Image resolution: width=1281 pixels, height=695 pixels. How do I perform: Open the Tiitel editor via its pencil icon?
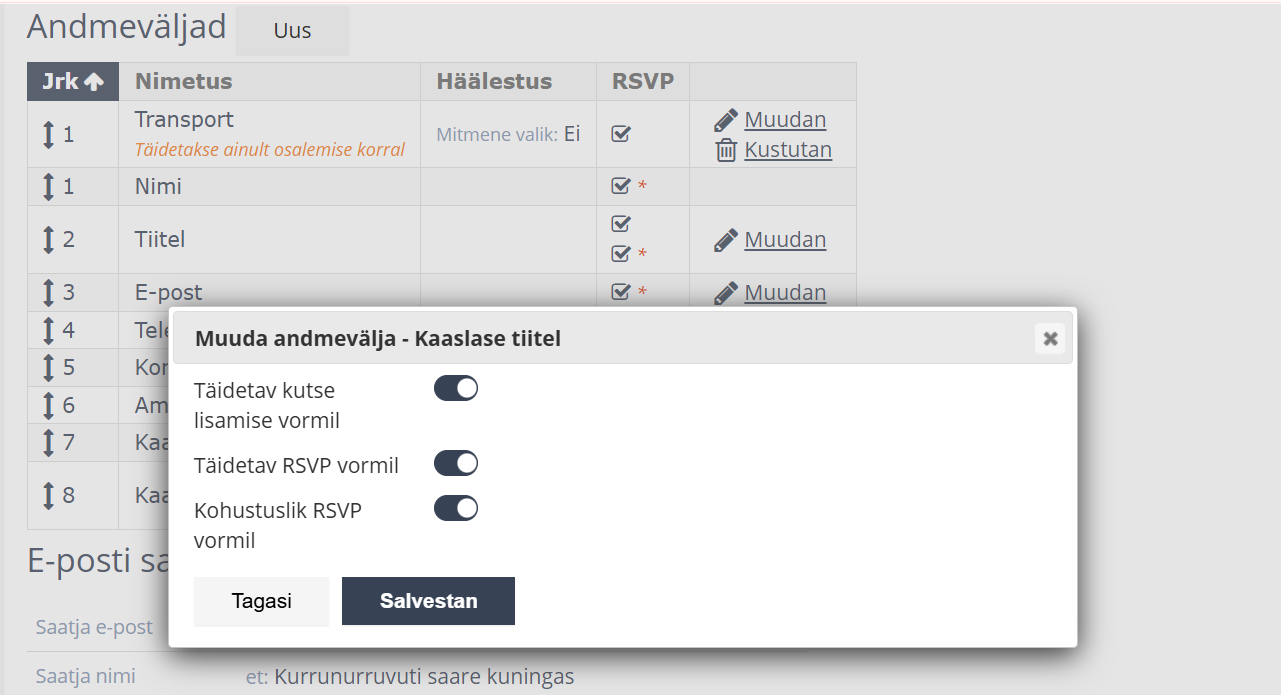tap(725, 239)
